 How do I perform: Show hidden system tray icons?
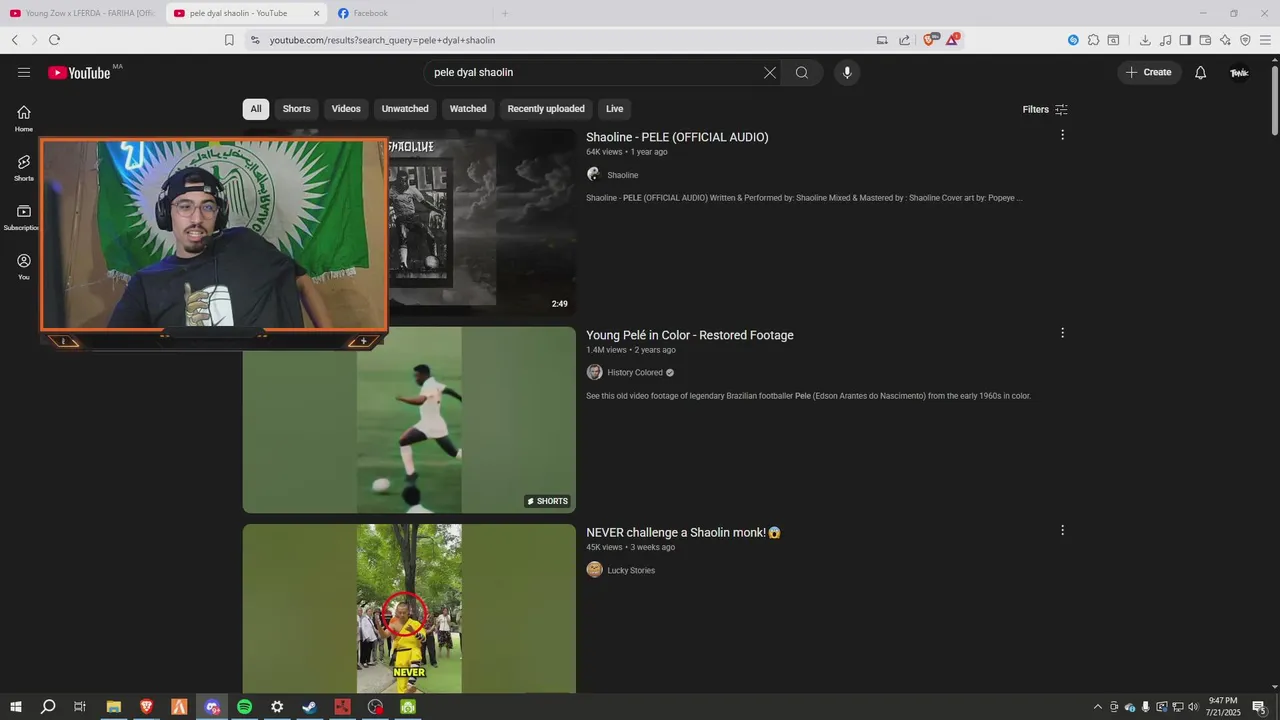(x=1097, y=707)
